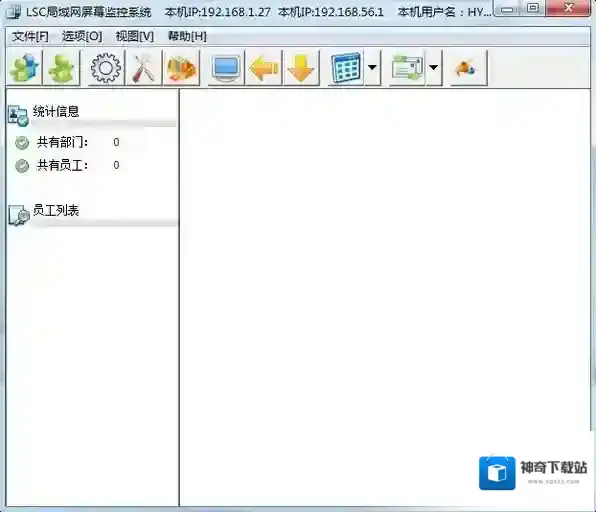
Task: Open settings via the gear toolbar icon
Action: pos(106,68)
